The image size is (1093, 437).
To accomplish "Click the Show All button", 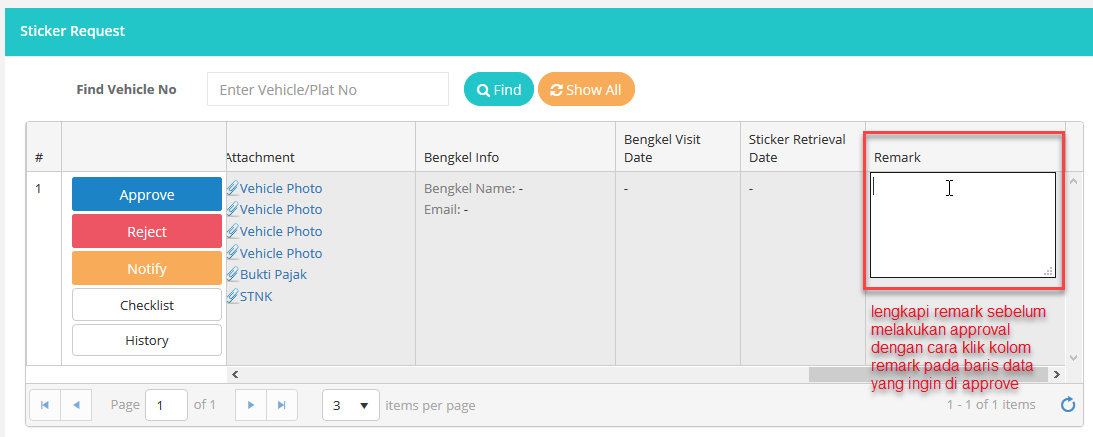I will pyautogui.click(x=586, y=90).
